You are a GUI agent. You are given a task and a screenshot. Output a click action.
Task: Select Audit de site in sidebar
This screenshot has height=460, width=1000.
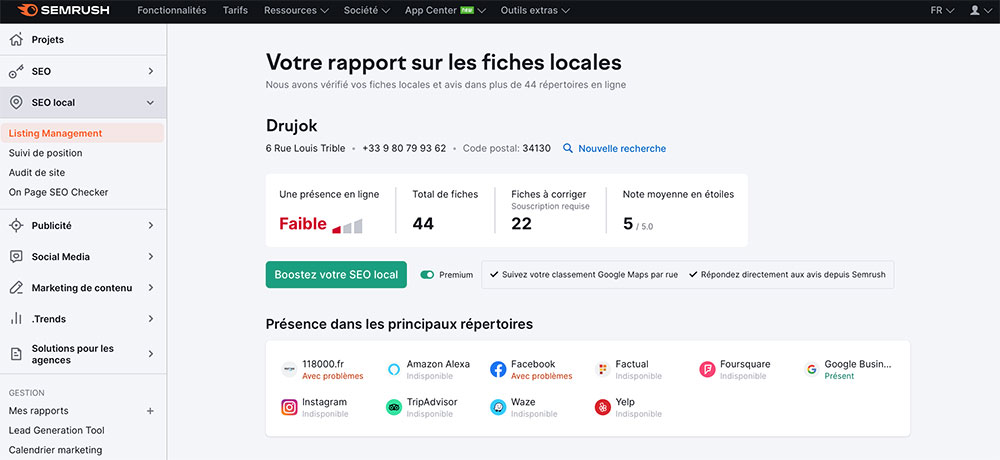coord(37,172)
